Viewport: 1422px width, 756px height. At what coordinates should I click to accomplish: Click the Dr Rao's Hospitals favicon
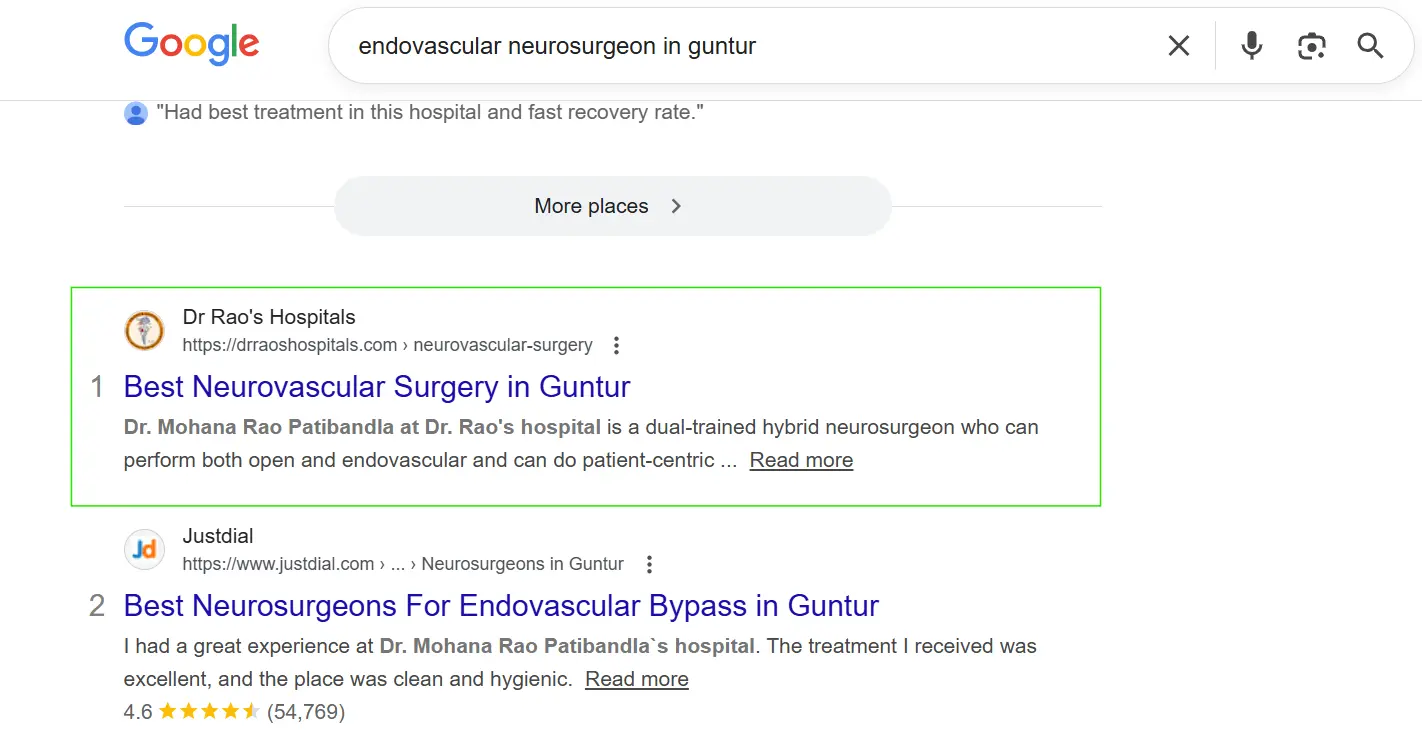point(144,331)
